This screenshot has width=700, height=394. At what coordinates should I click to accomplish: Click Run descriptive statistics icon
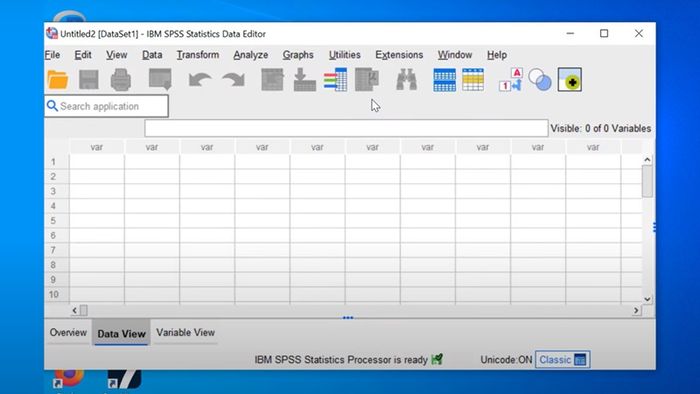(367, 80)
